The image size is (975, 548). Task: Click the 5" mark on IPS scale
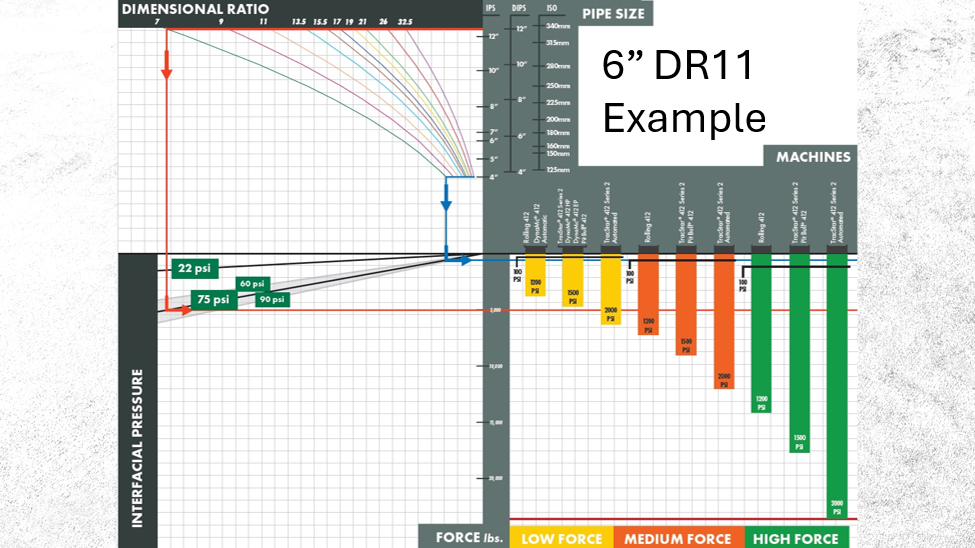coord(494,159)
